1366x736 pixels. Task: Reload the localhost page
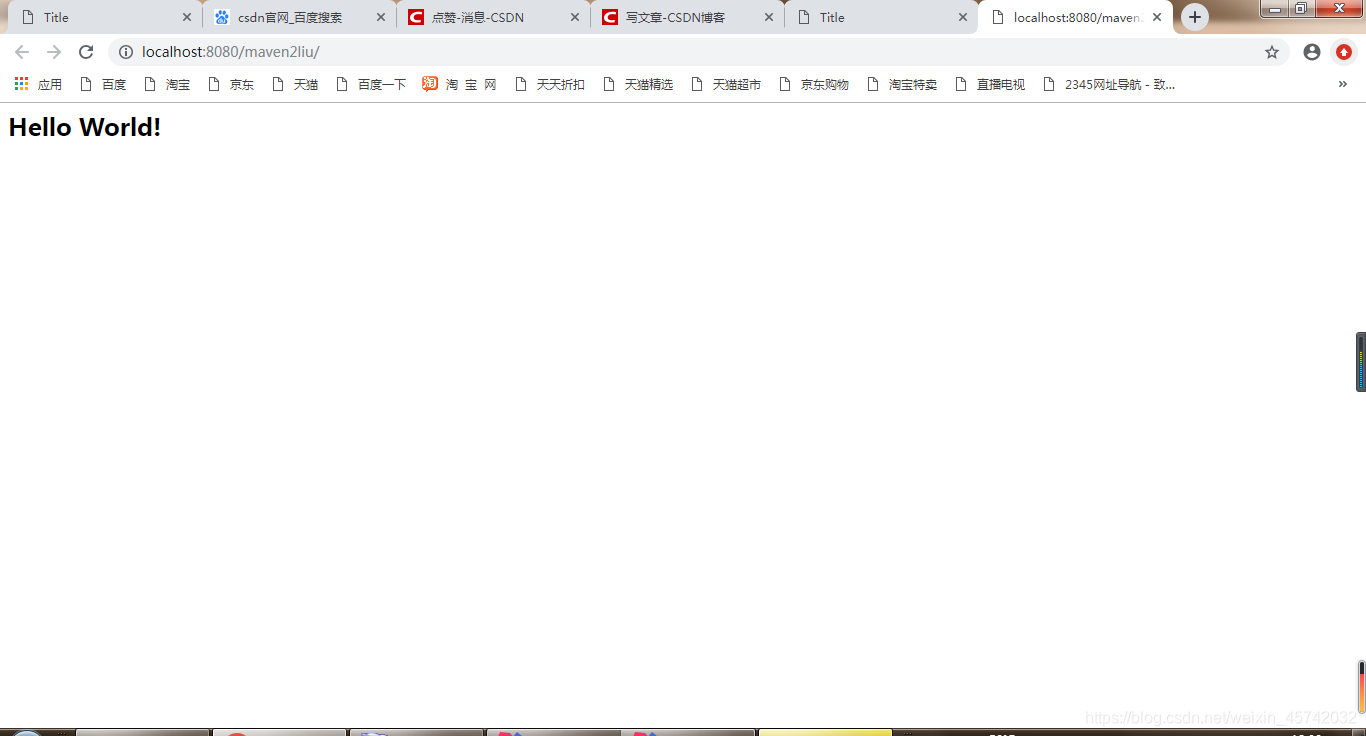point(86,52)
